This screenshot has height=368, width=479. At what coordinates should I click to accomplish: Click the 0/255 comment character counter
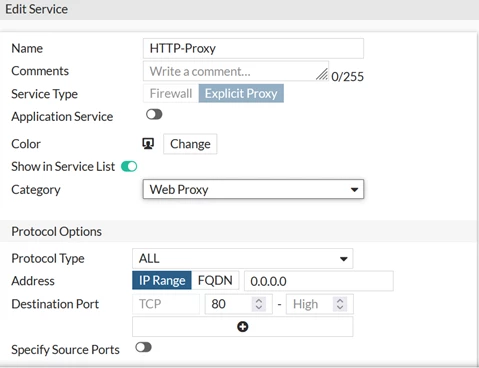click(347, 77)
